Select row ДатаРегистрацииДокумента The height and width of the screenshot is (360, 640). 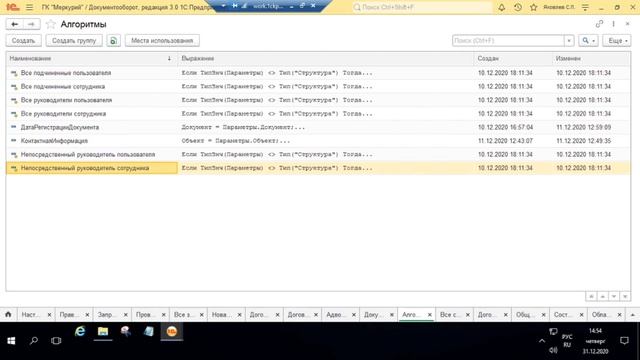point(318,127)
